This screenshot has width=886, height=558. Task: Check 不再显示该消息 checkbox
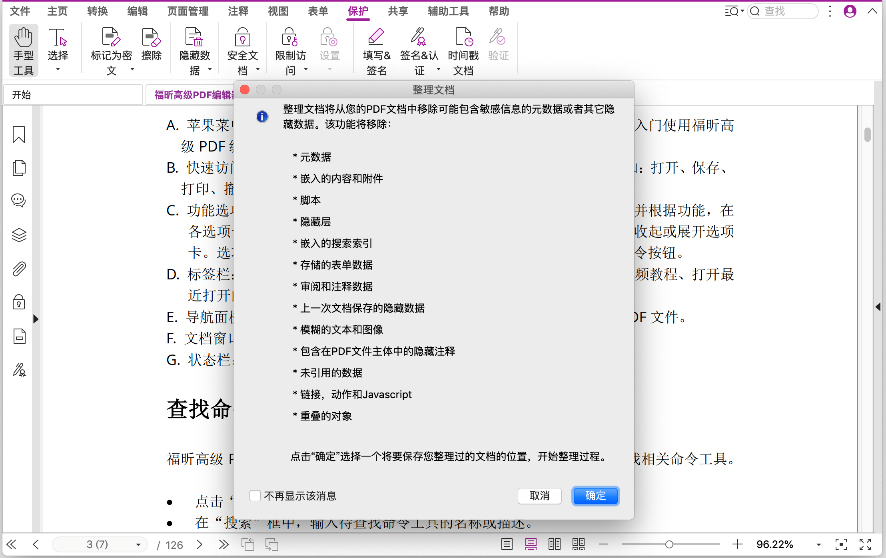coord(255,496)
